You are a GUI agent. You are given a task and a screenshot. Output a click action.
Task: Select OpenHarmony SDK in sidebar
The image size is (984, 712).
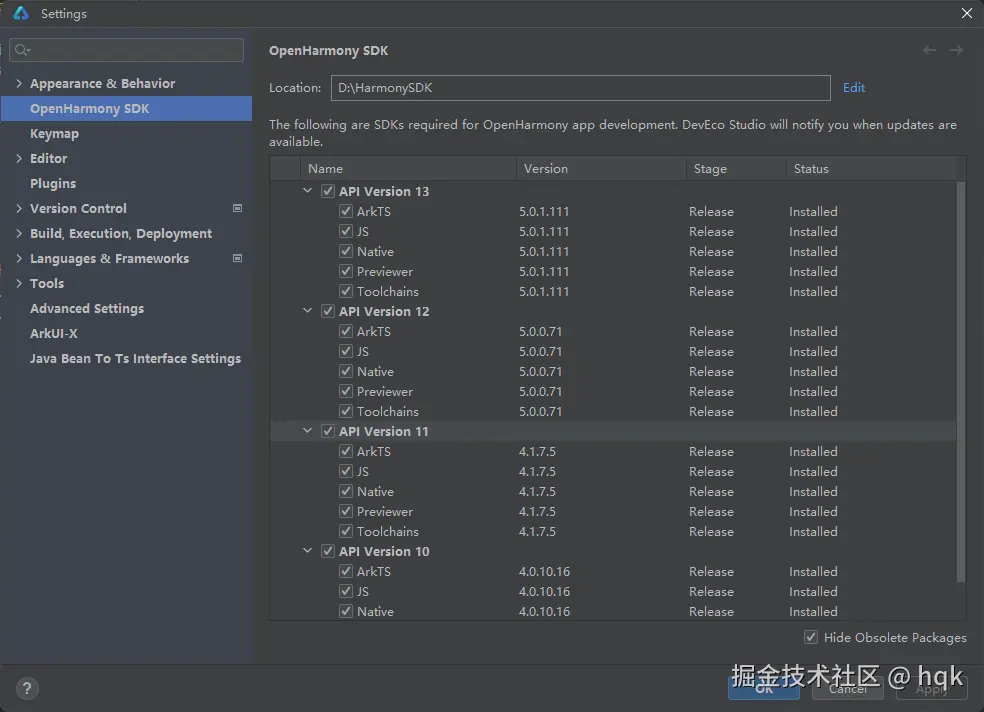pos(126,109)
